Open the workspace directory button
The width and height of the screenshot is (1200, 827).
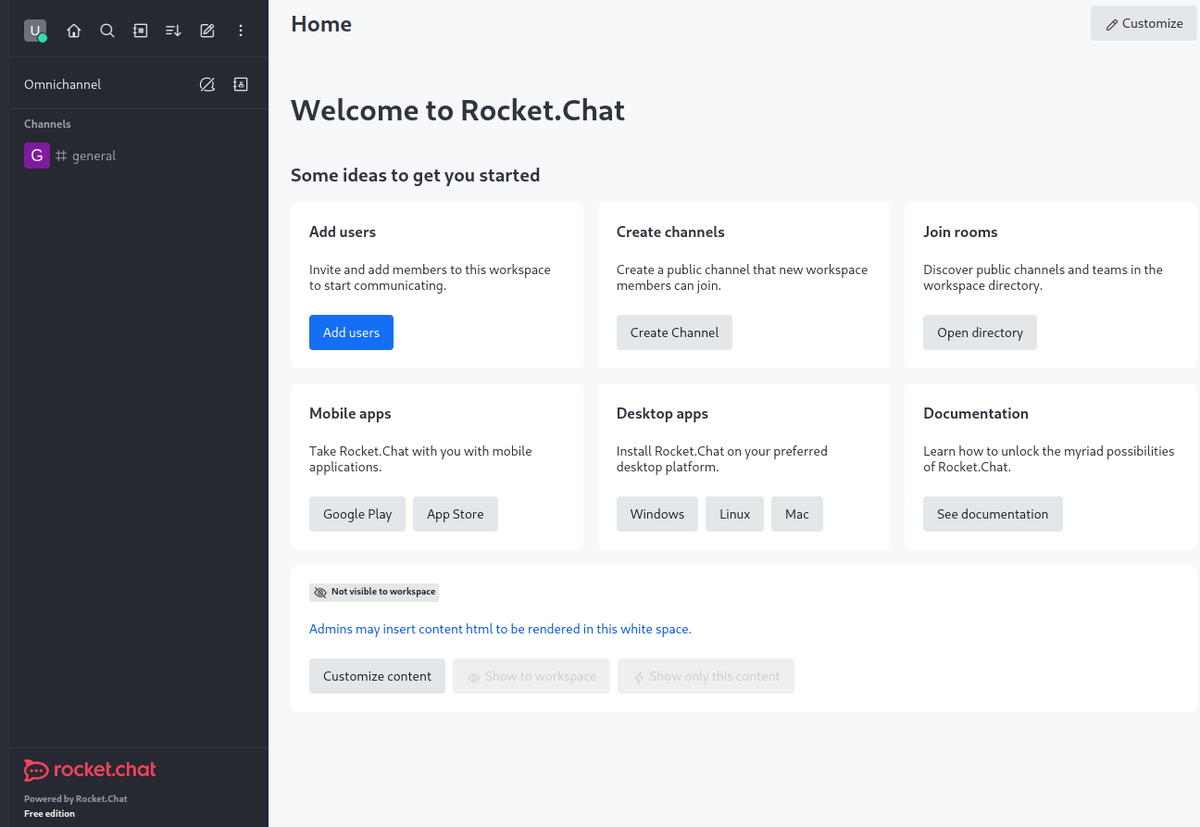[979, 333]
